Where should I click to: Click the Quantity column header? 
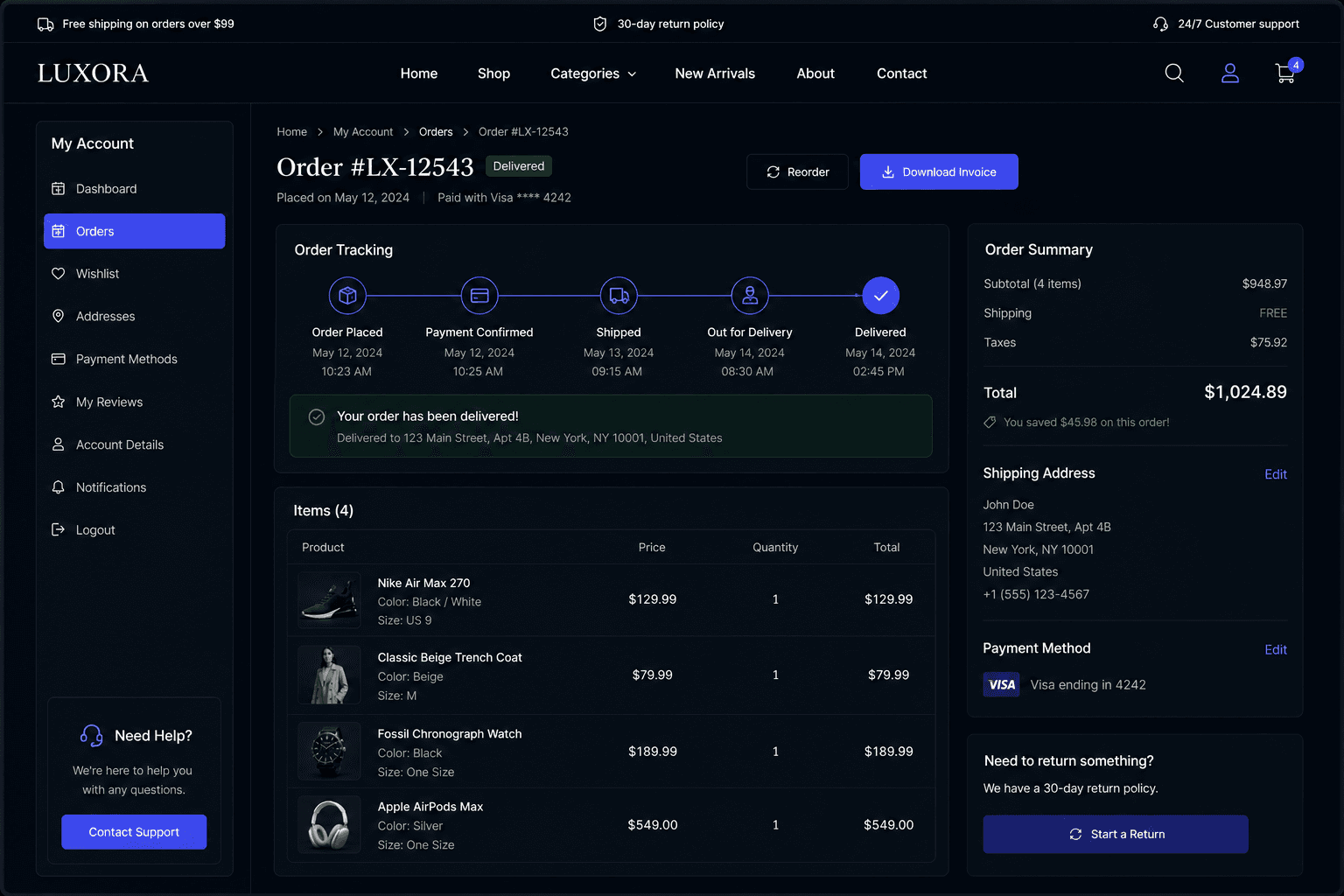[775, 548]
